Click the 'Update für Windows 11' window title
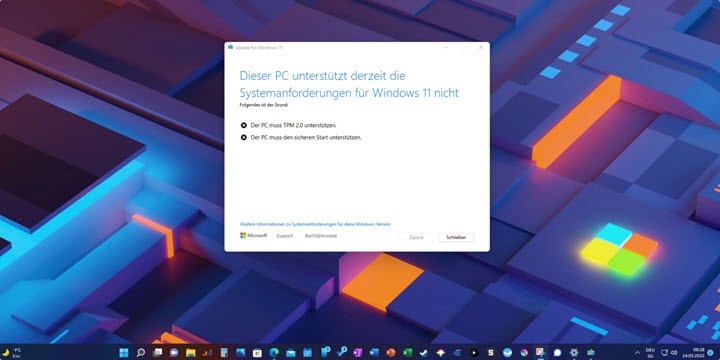 click(x=259, y=47)
